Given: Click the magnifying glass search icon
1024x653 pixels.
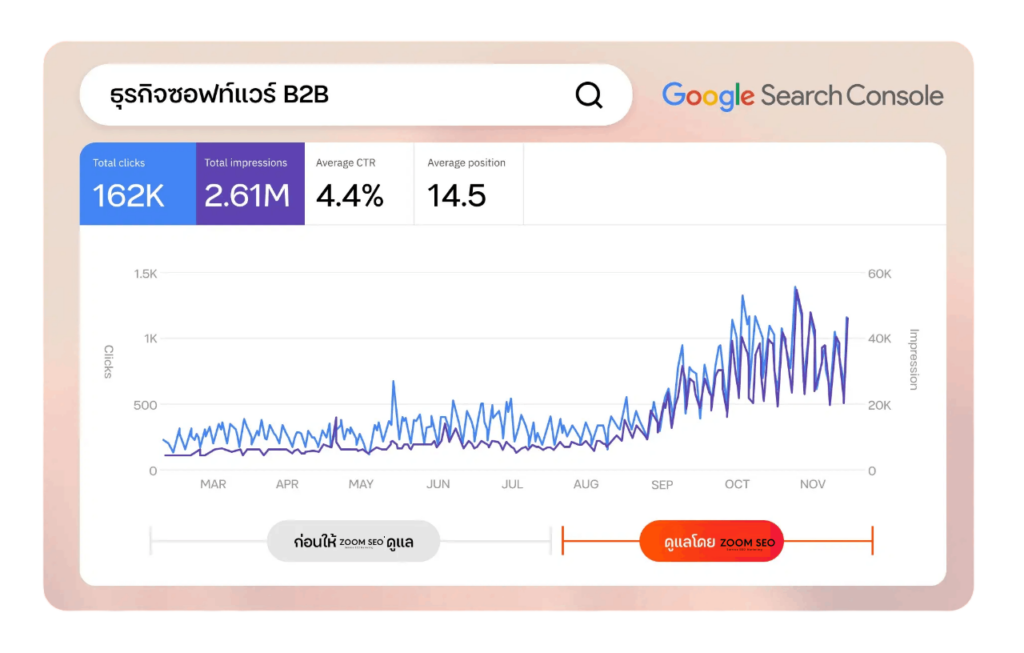Looking at the screenshot, I should click(589, 95).
